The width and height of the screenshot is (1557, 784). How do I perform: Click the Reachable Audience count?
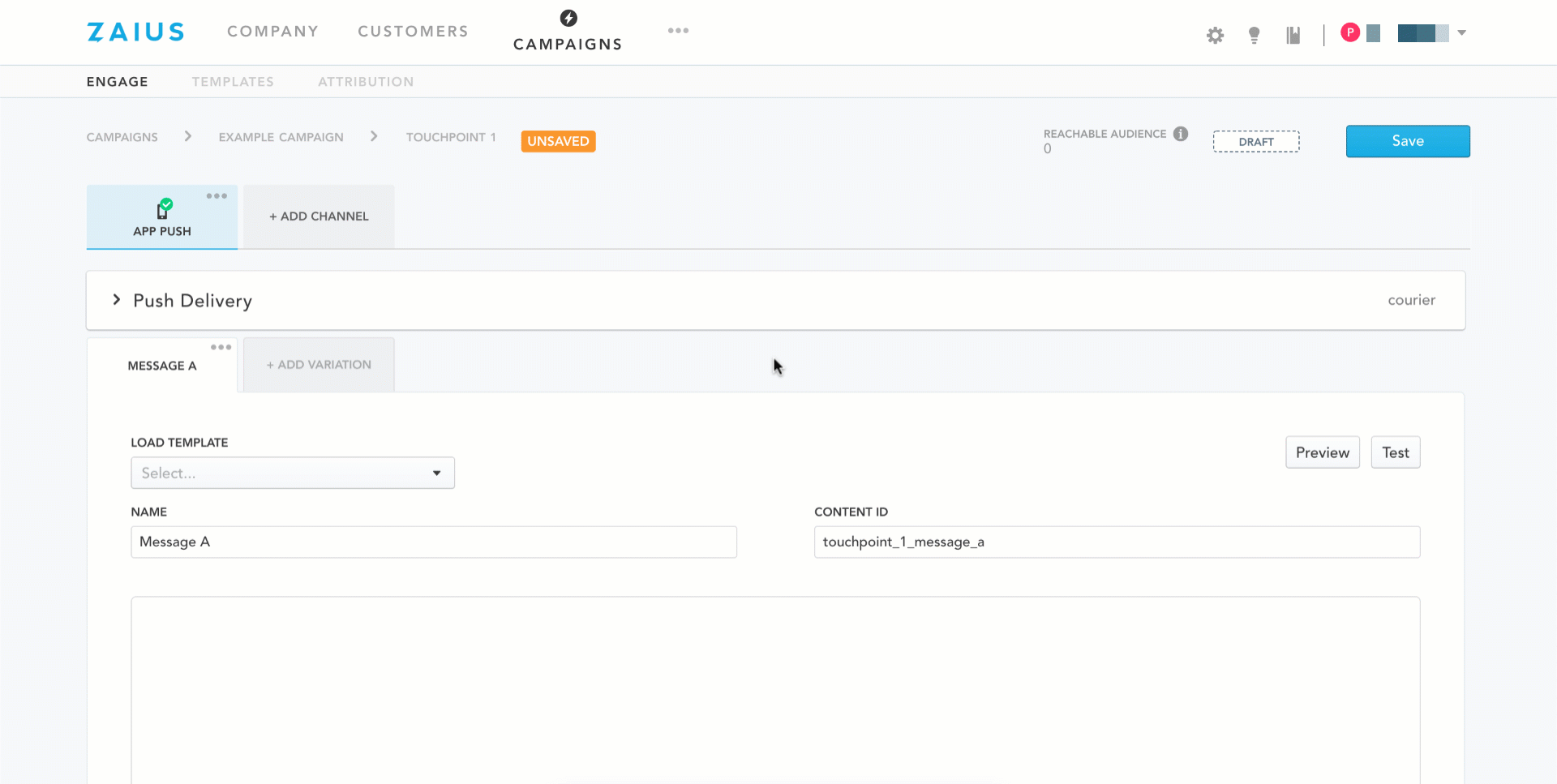click(x=1048, y=149)
